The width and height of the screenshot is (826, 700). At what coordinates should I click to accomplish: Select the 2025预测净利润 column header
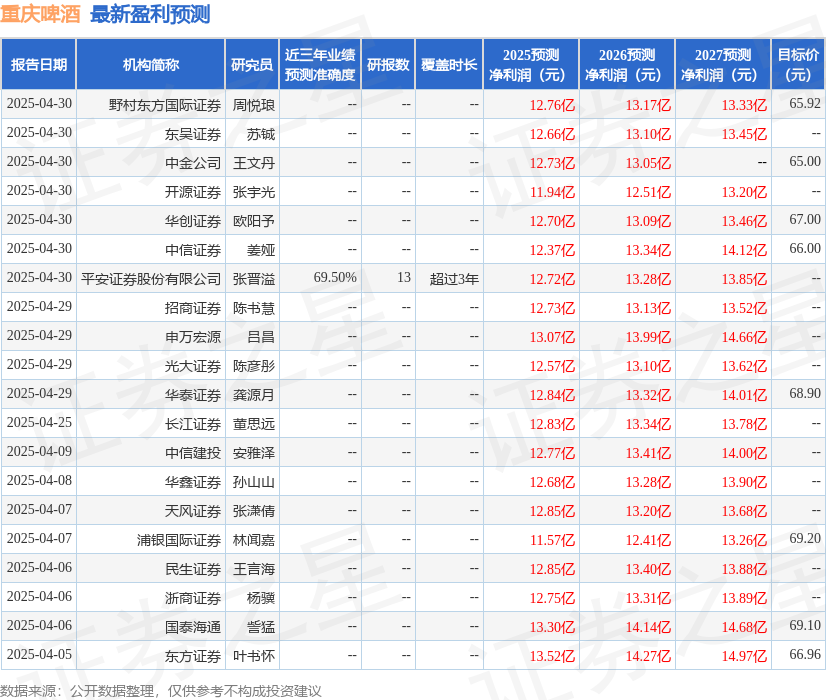coord(531,64)
